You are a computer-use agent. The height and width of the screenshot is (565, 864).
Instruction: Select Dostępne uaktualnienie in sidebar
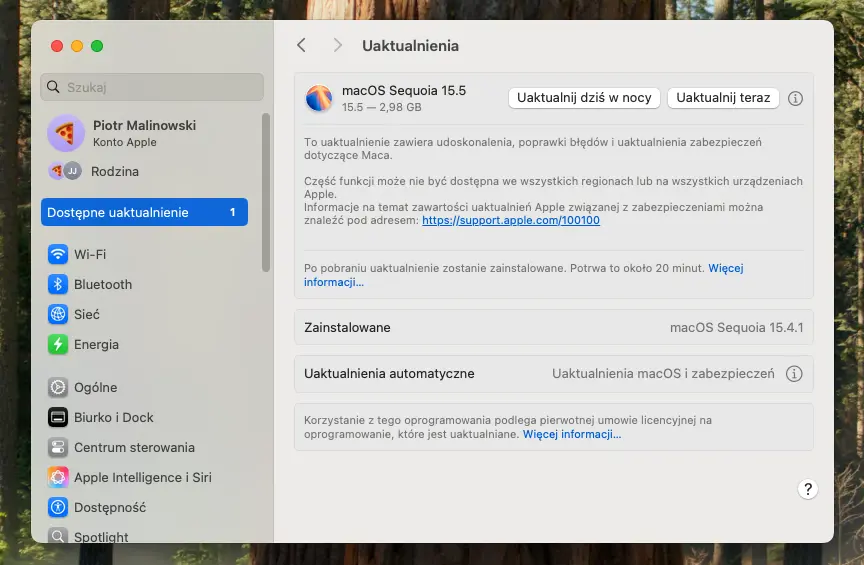click(x=144, y=212)
